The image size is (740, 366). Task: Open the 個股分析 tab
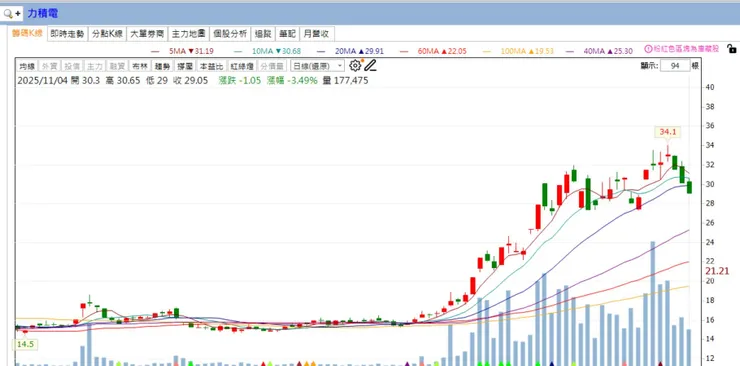coord(230,34)
